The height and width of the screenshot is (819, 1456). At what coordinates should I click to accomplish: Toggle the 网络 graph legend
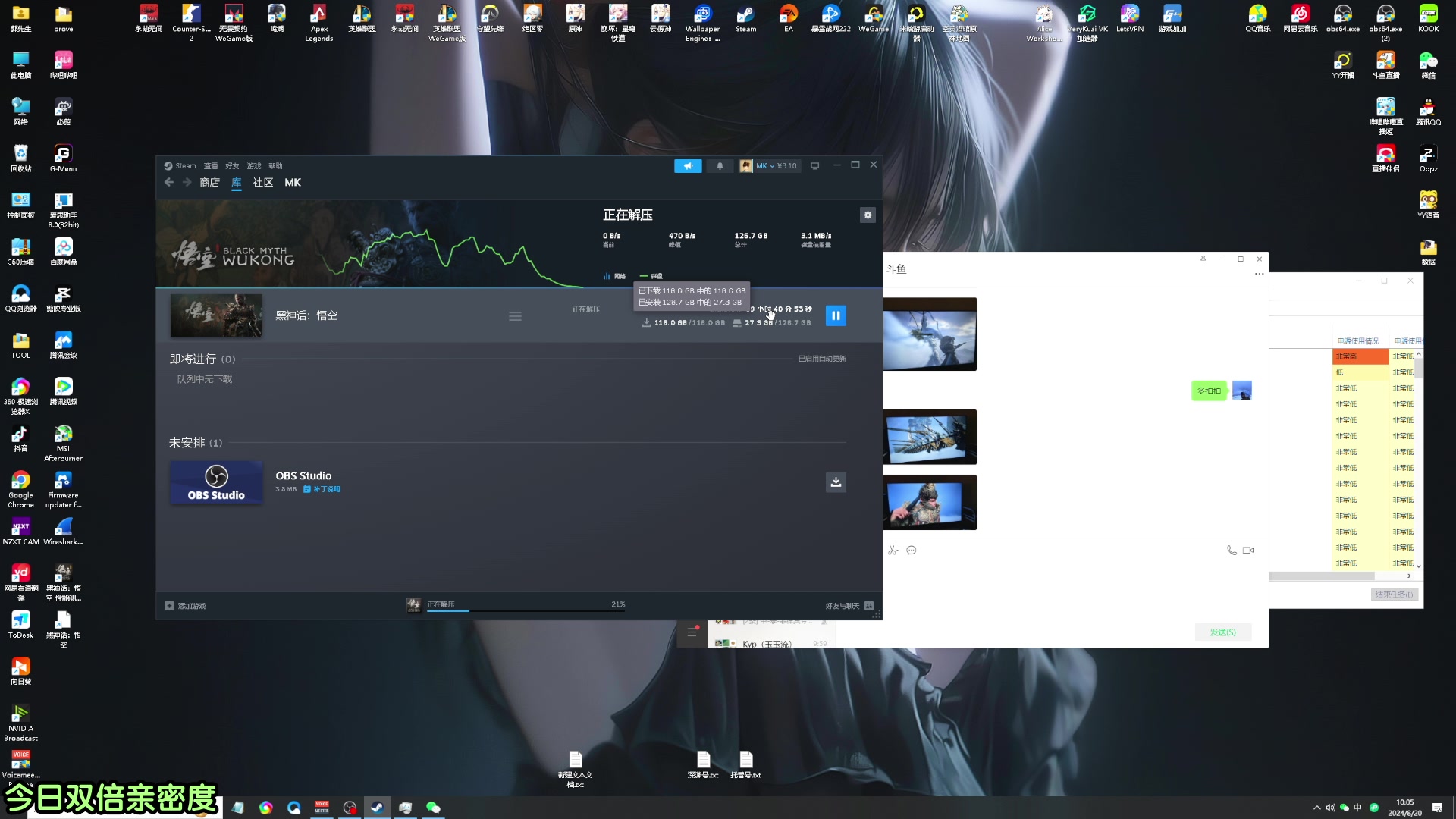pos(615,277)
